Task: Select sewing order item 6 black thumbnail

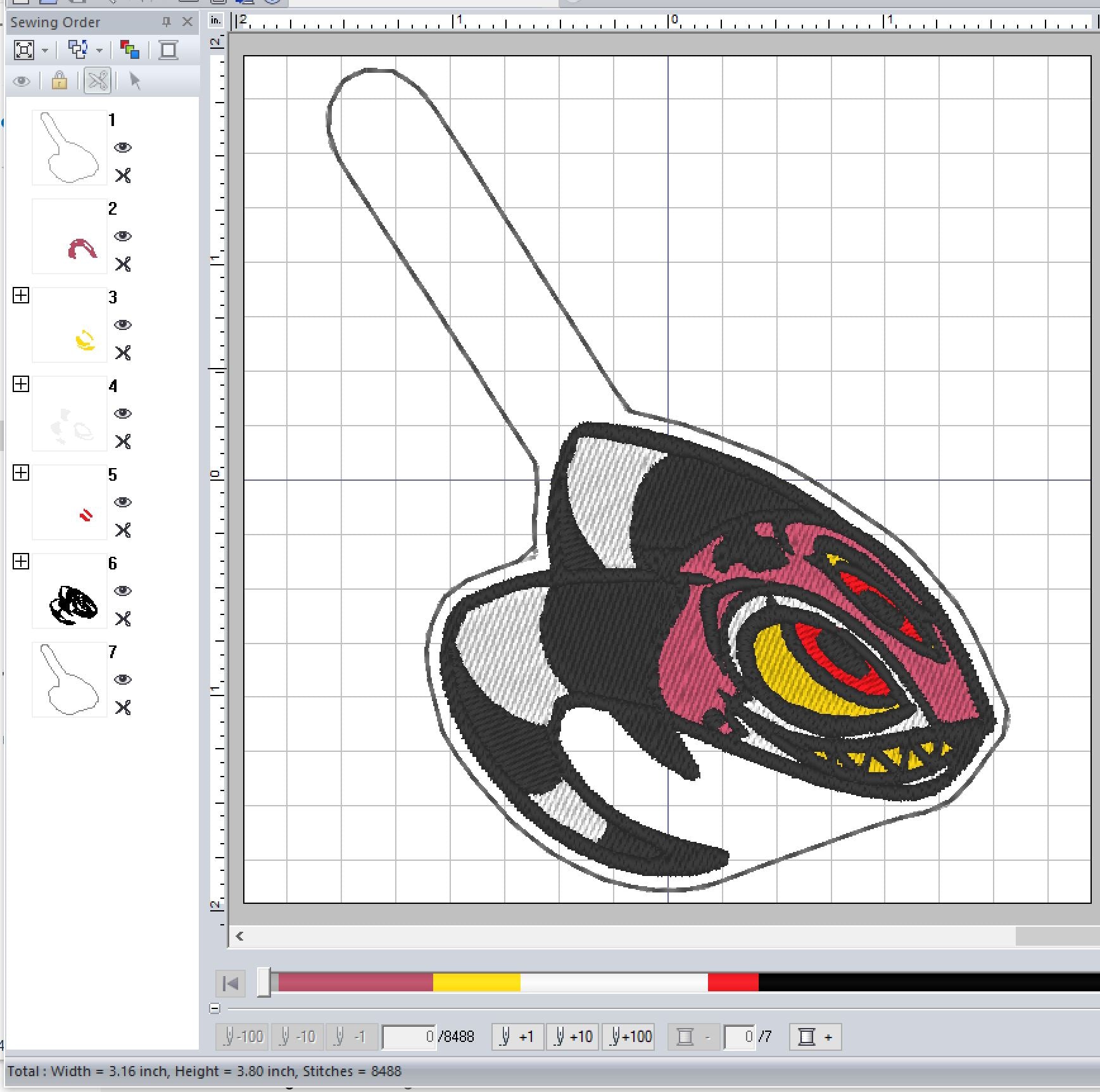Action: click(x=70, y=591)
